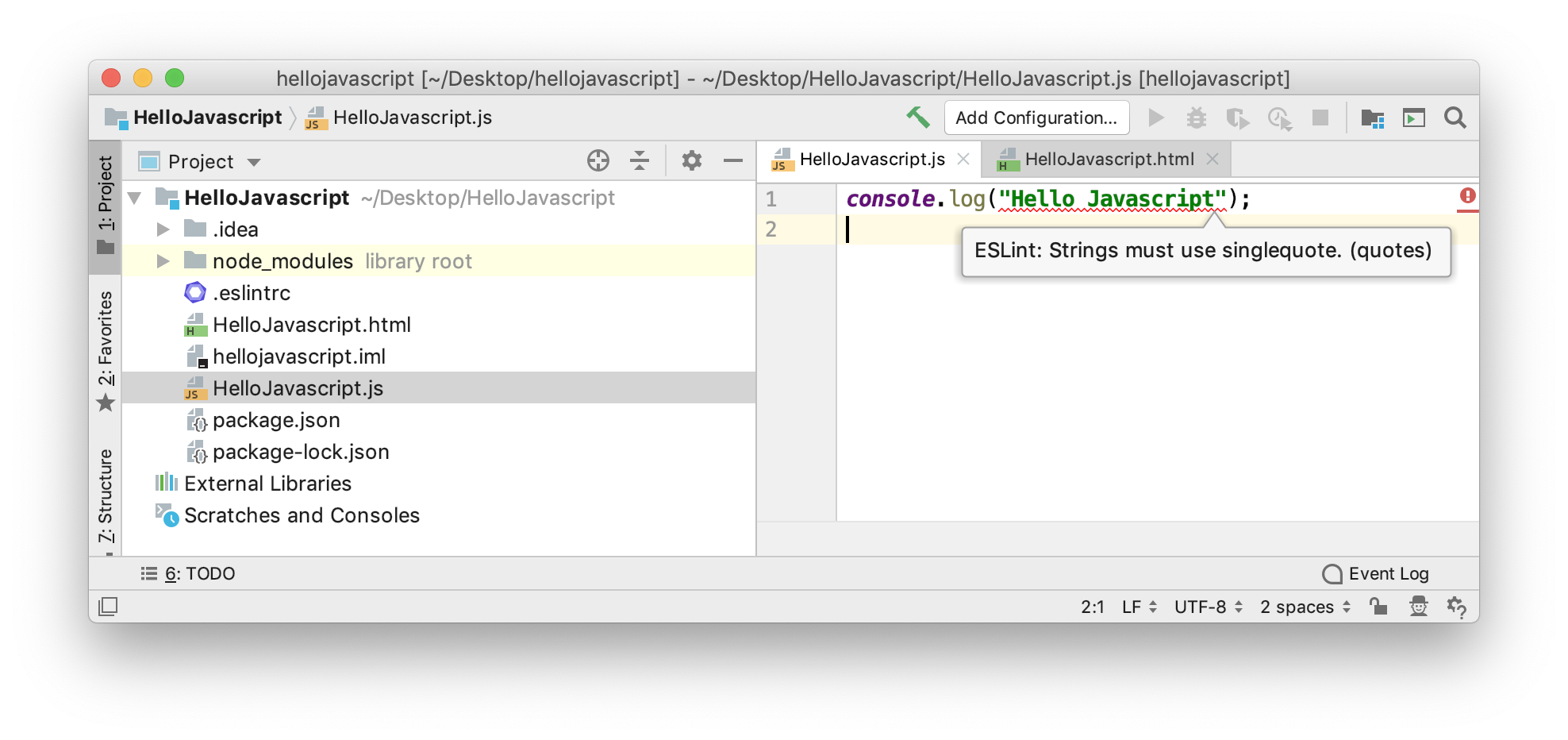Select package.json in the project tree
Image resolution: width=1568 pixels, height=740 pixels.
[x=275, y=420]
